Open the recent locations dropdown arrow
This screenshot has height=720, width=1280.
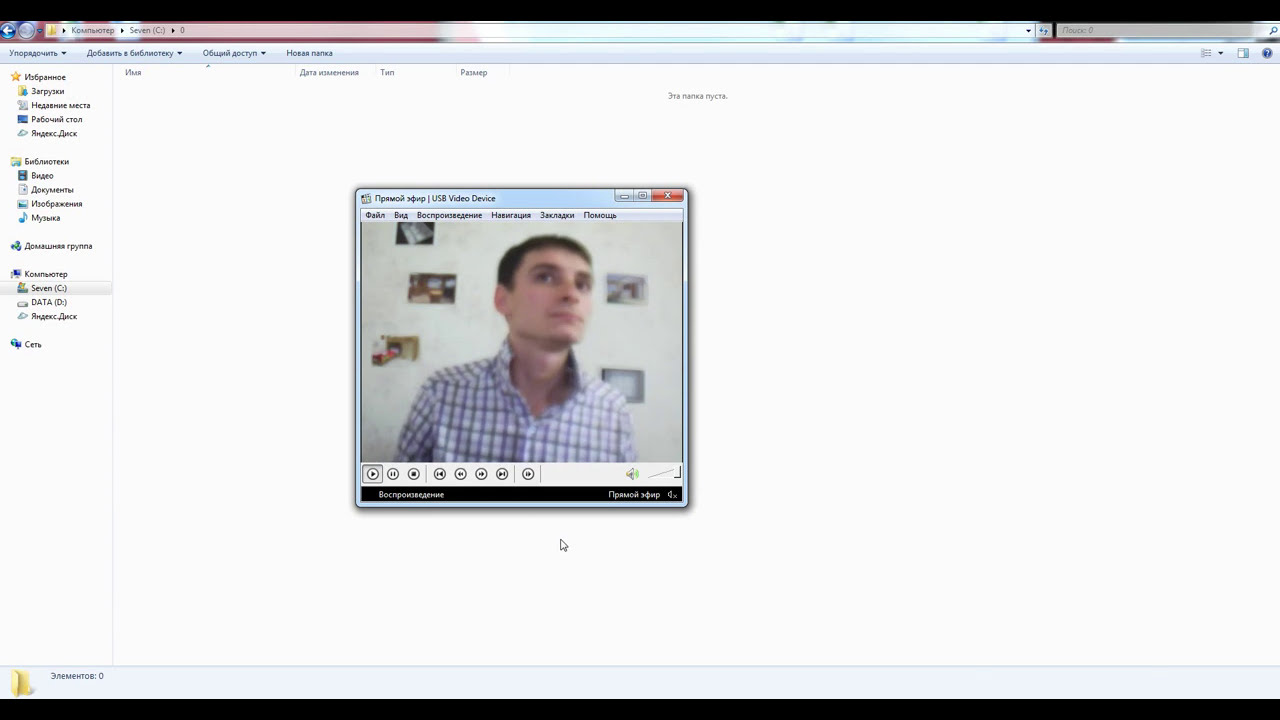[40, 31]
